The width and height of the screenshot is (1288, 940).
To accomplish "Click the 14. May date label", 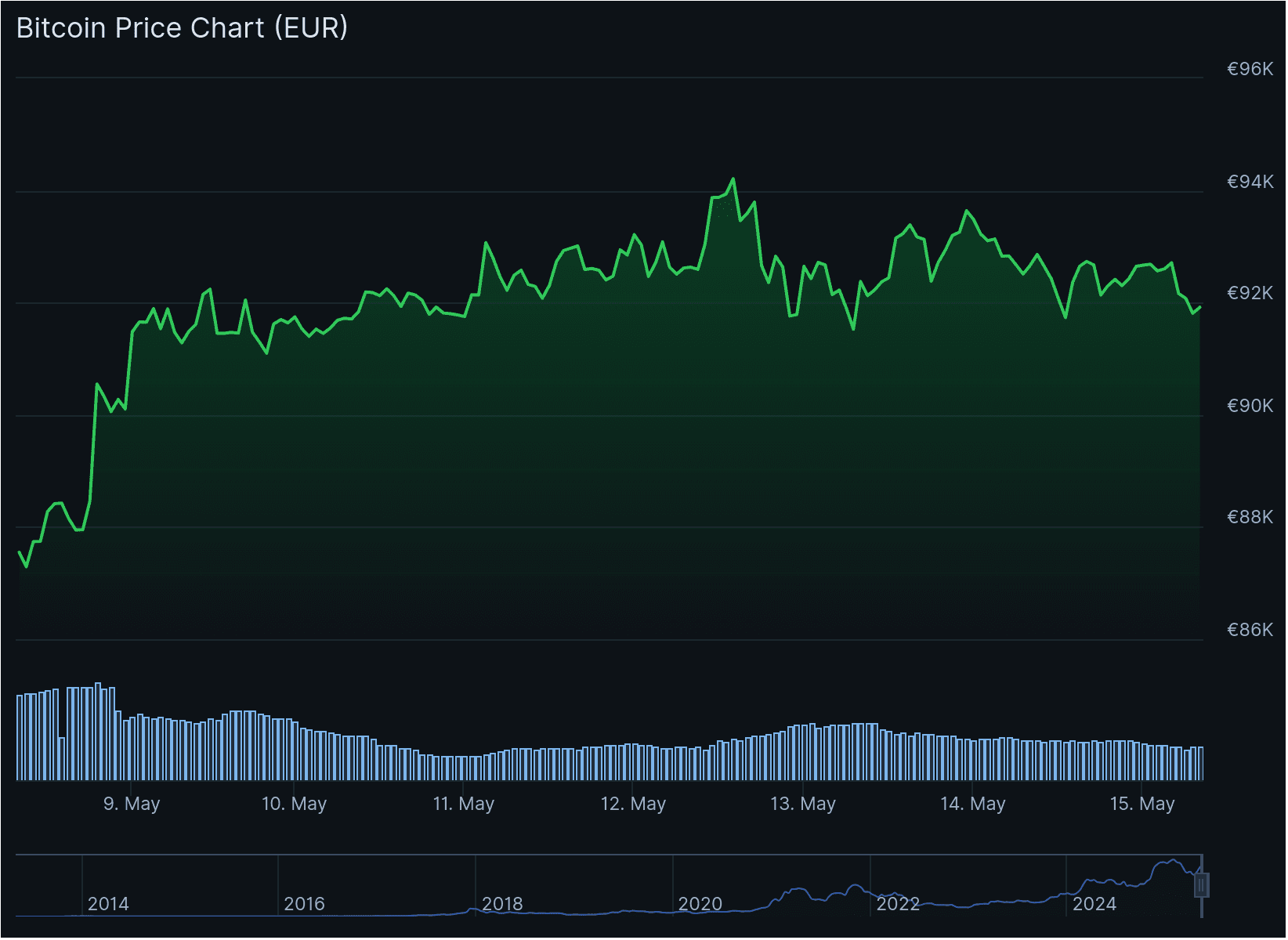I will pos(973,804).
